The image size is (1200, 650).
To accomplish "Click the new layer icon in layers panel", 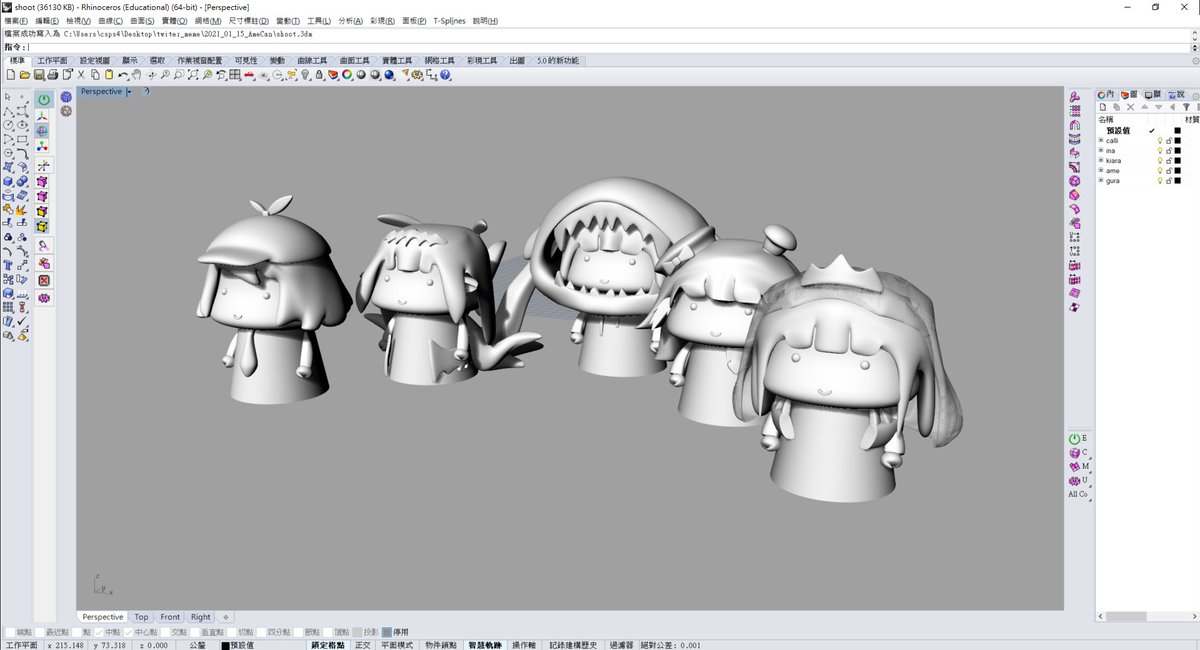I will (1103, 107).
